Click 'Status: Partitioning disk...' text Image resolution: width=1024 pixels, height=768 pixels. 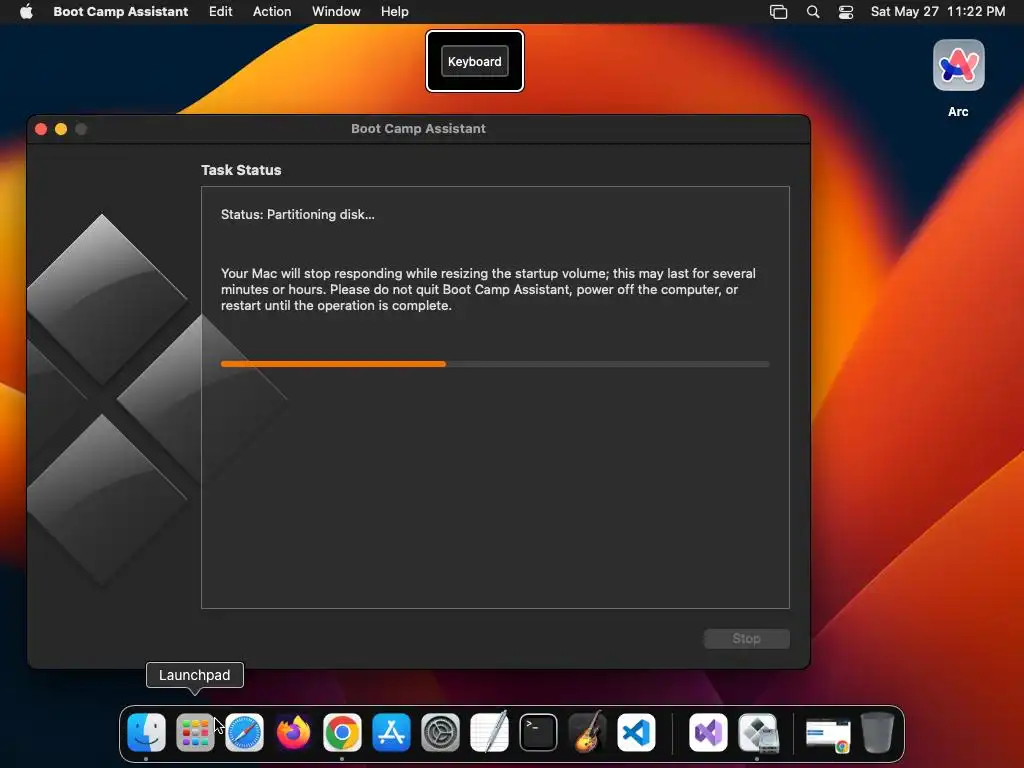(298, 214)
